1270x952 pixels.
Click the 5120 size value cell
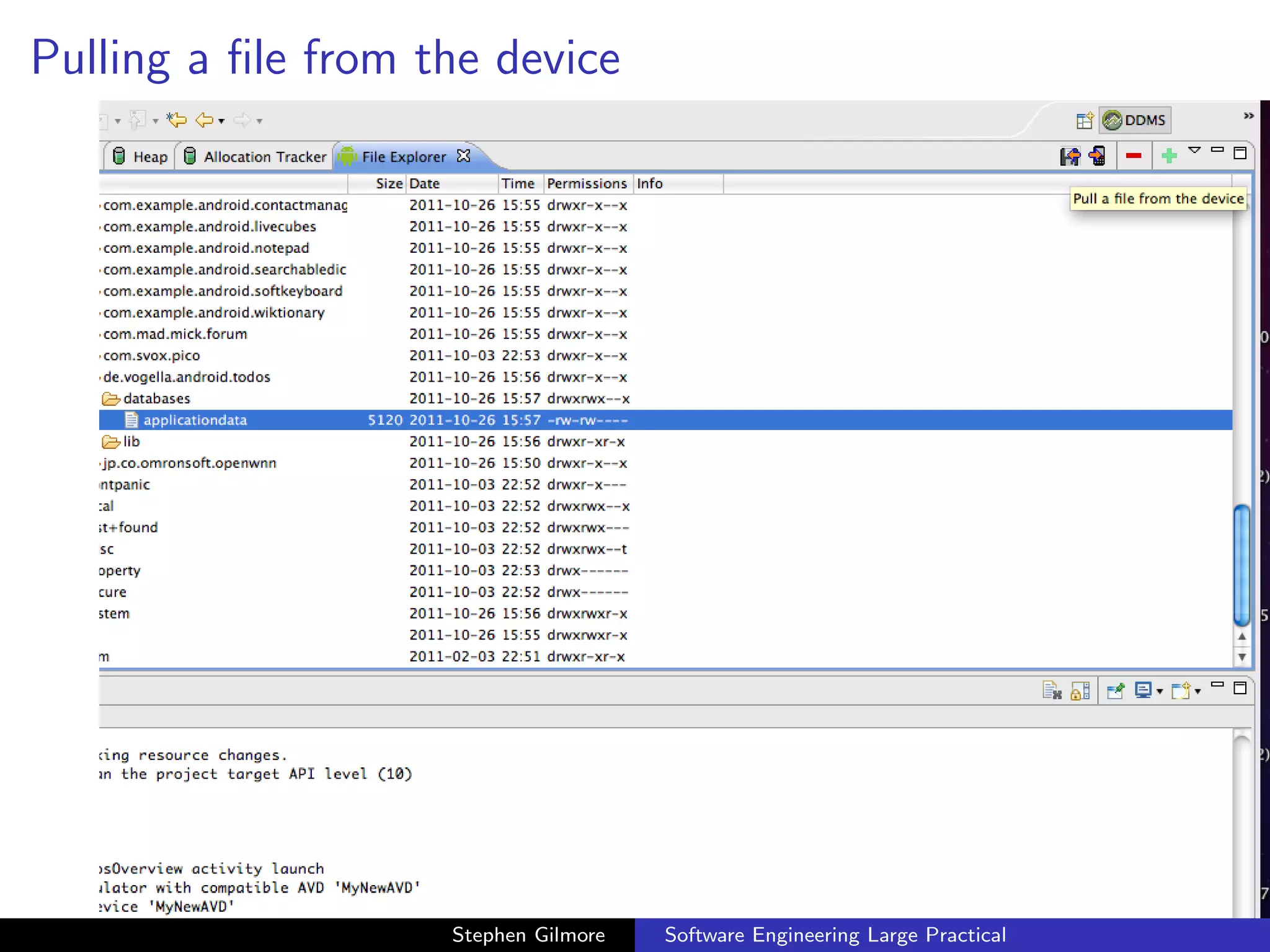pos(385,420)
